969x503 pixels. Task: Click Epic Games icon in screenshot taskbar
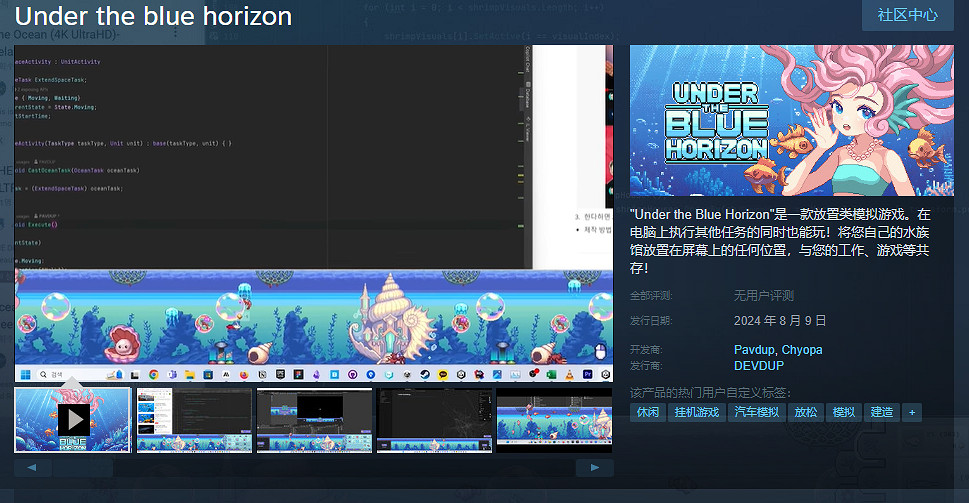[280, 374]
